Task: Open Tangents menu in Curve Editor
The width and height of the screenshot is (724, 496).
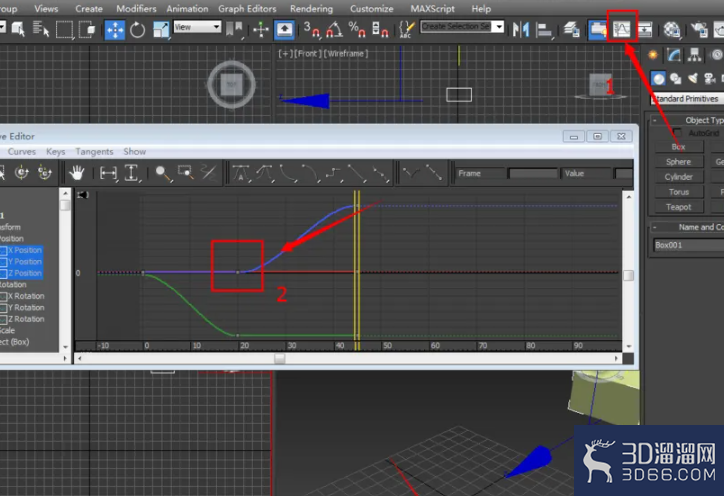Action: pos(94,151)
